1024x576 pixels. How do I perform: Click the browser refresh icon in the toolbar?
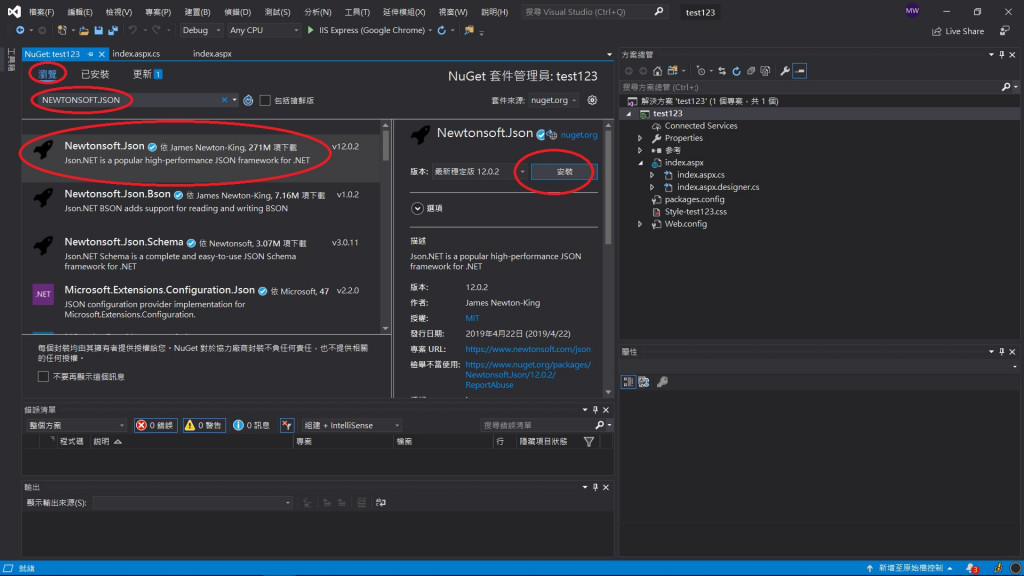(441, 30)
